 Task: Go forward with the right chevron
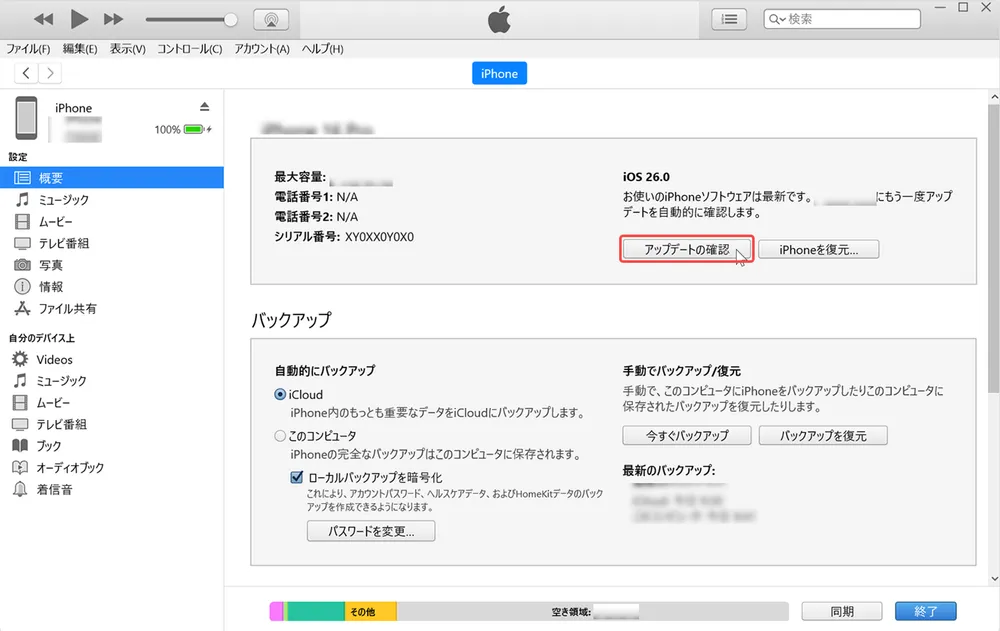(x=50, y=73)
